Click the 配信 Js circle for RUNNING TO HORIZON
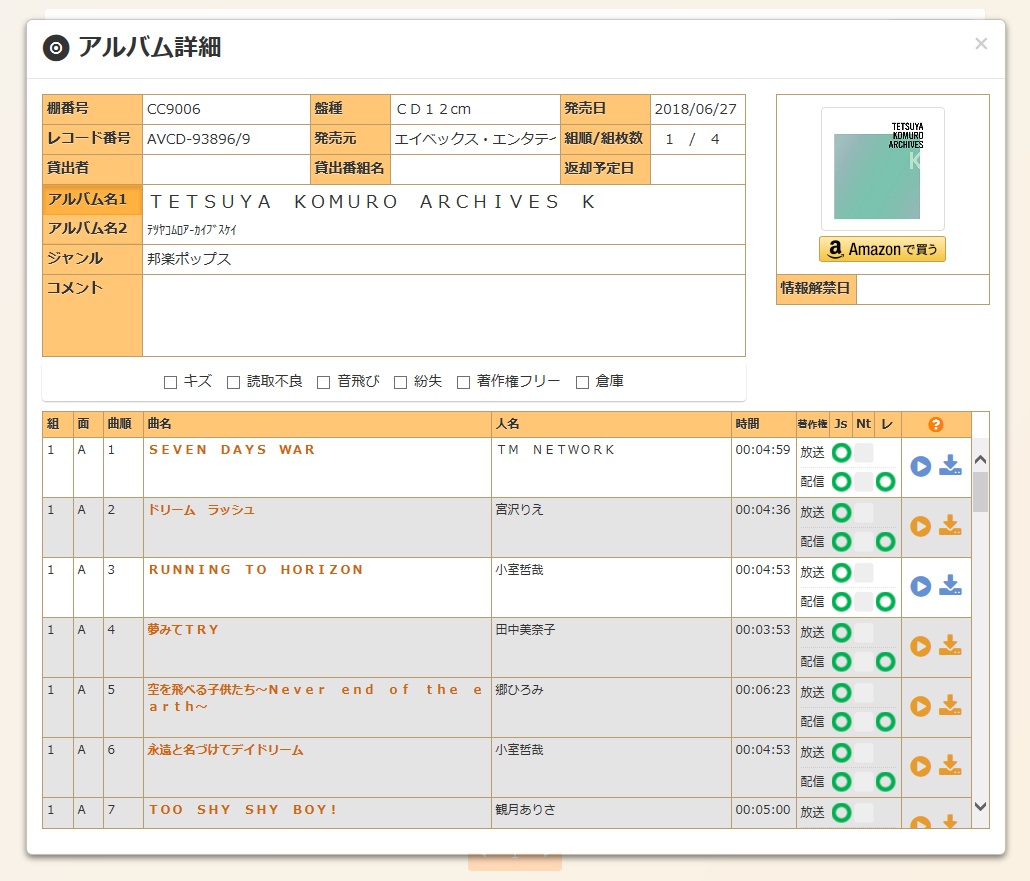The width and height of the screenshot is (1030, 881). (x=841, y=602)
